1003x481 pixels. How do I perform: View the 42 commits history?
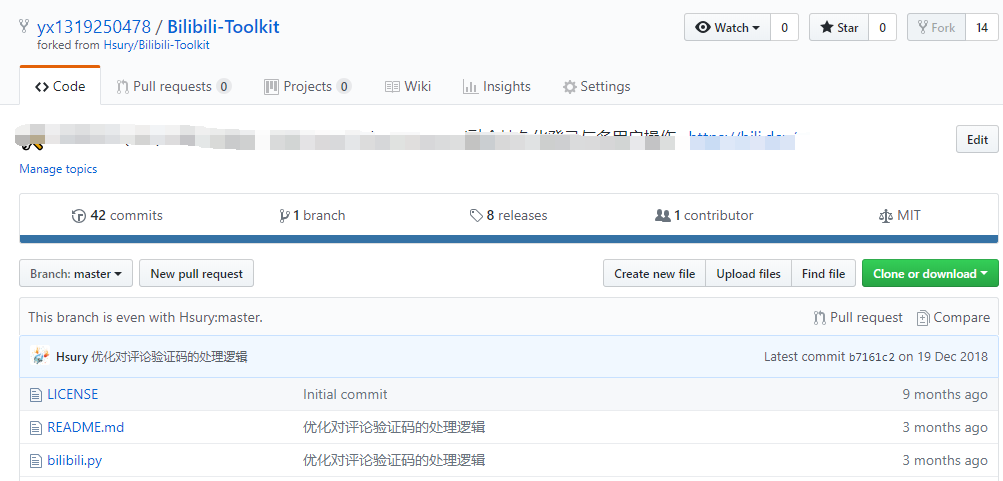point(117,216)
